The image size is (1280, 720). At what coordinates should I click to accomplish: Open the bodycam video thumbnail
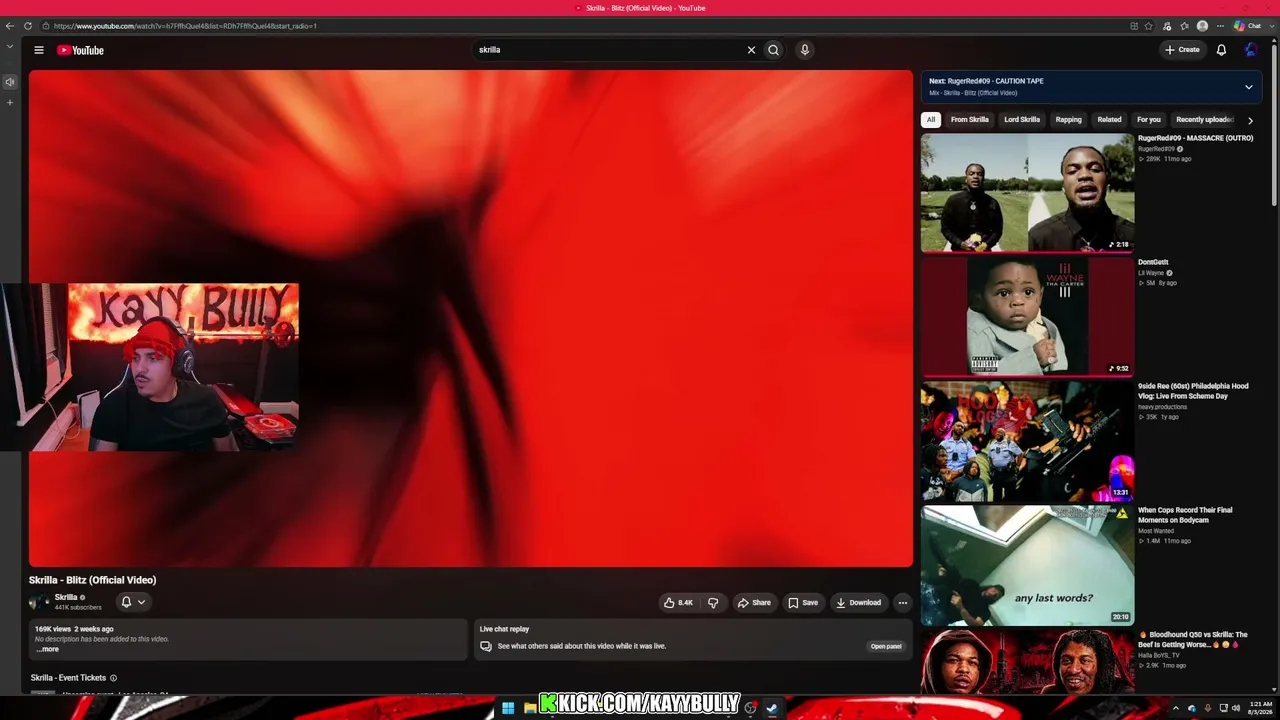[1027, 565]
